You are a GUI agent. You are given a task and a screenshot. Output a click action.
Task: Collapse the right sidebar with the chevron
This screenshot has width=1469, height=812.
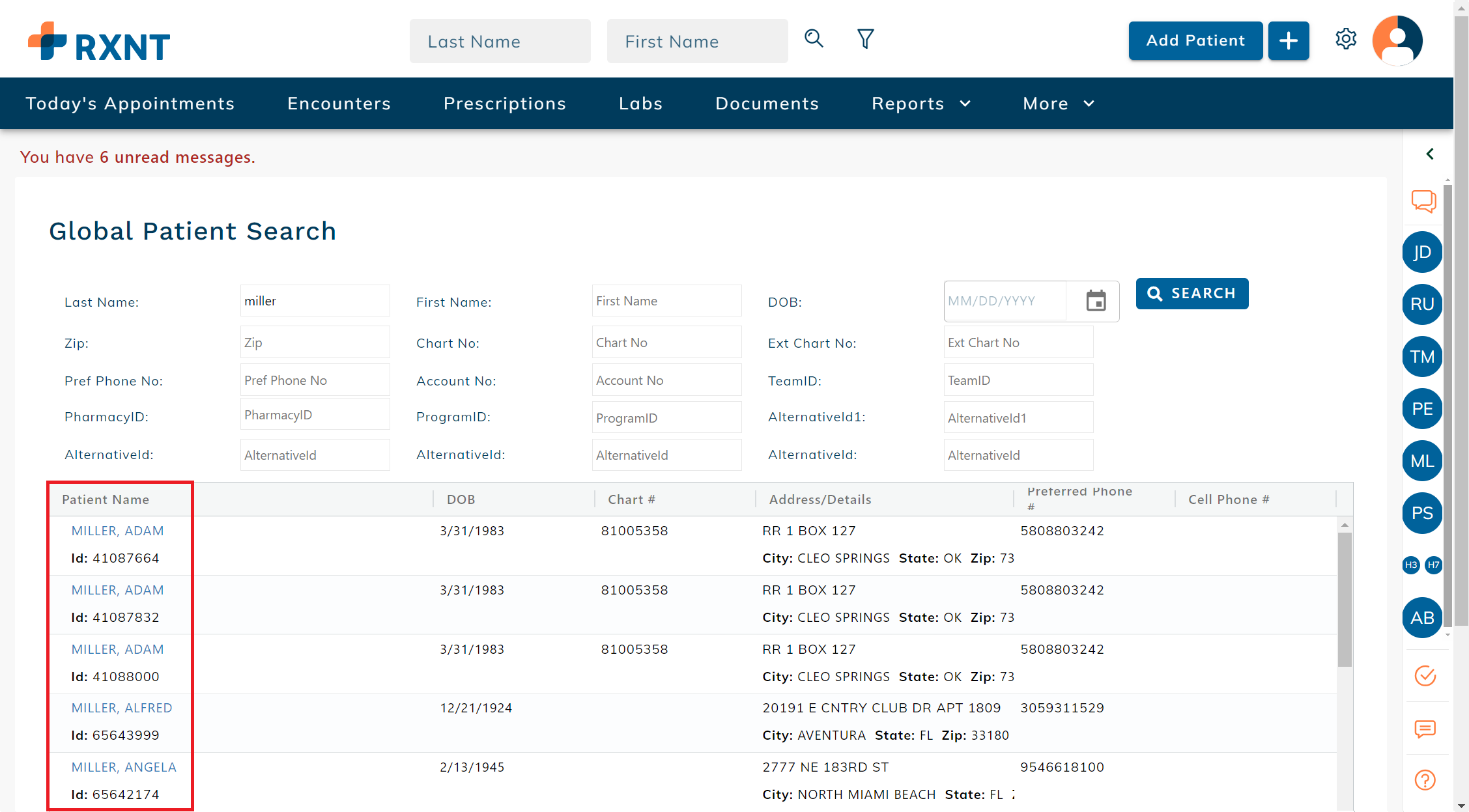1430,154
